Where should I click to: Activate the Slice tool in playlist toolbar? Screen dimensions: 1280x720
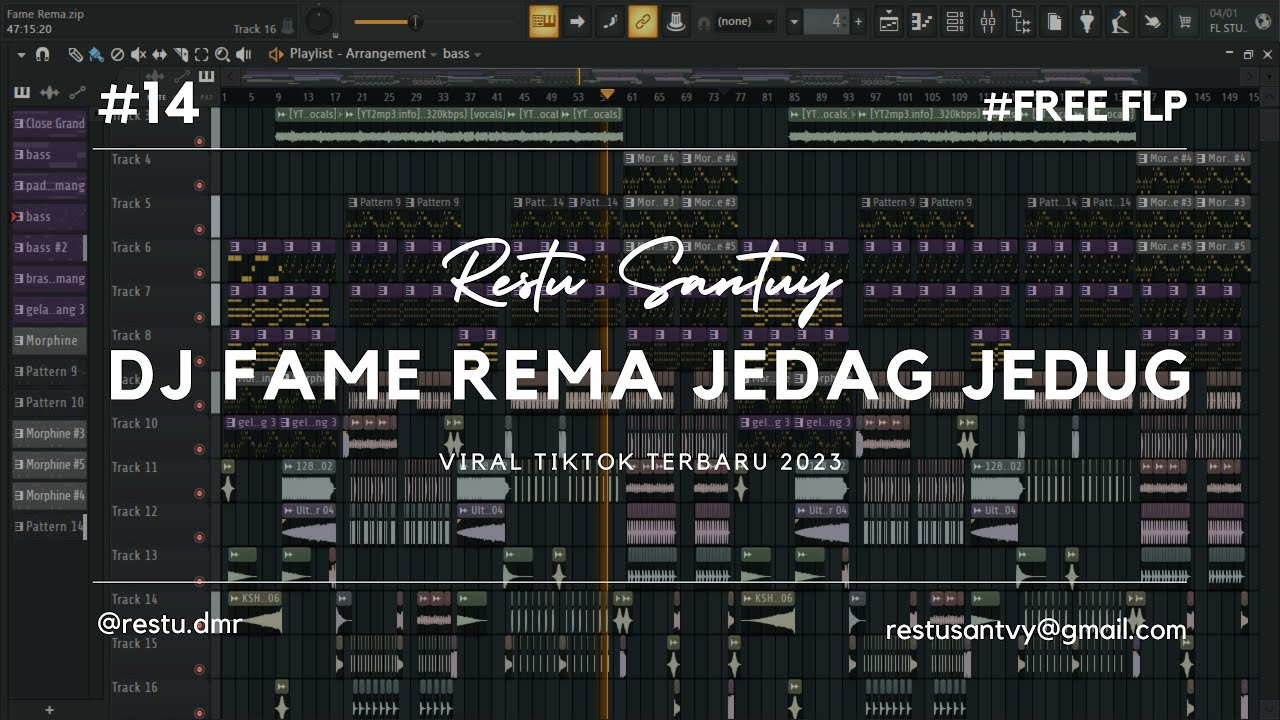tap(181, 55)
